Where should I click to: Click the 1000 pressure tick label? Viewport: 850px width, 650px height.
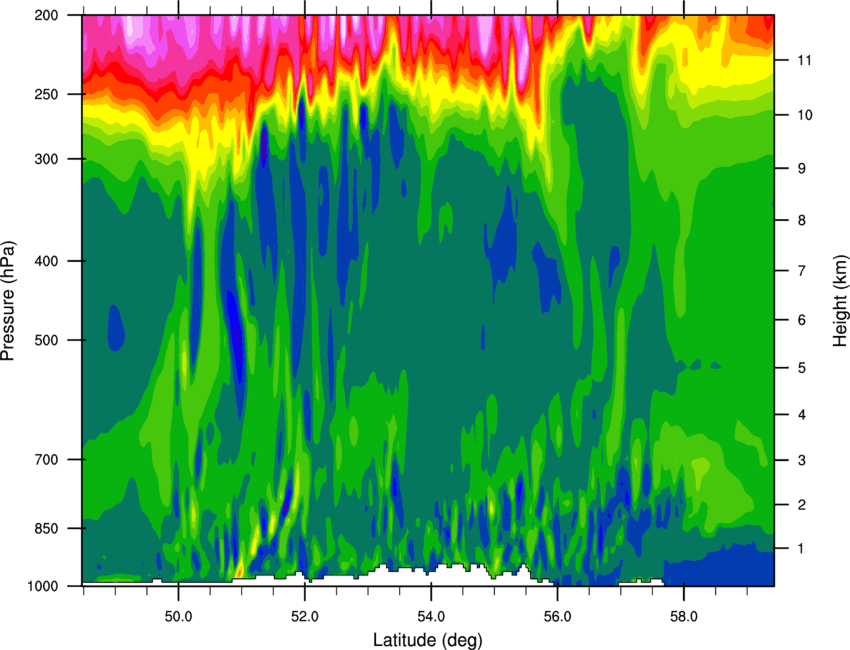42,586
